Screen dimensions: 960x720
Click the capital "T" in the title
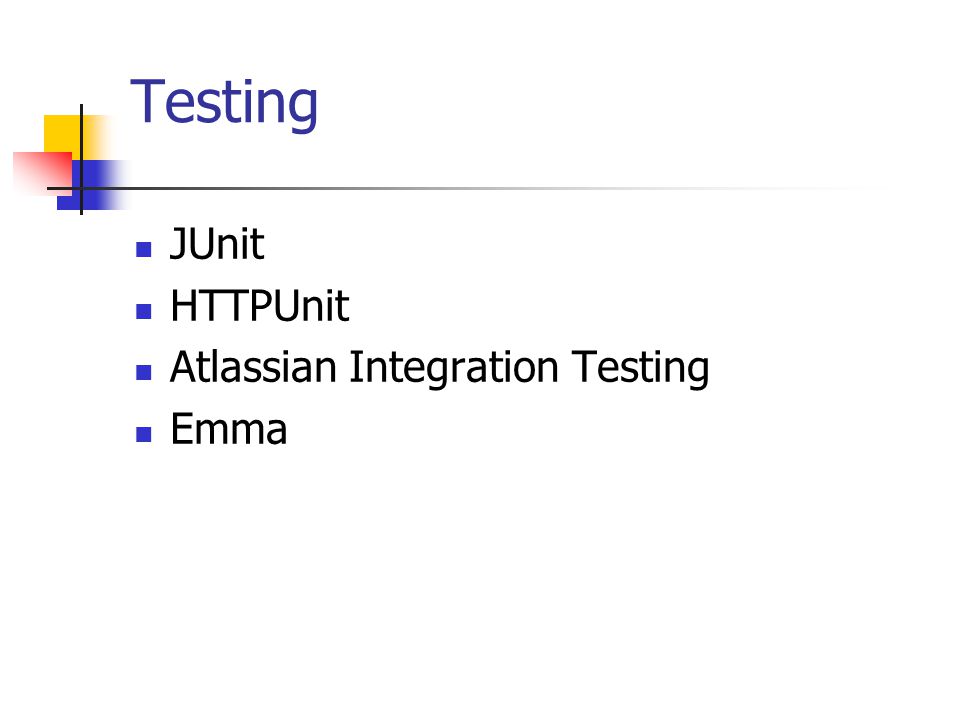[147, 100]
